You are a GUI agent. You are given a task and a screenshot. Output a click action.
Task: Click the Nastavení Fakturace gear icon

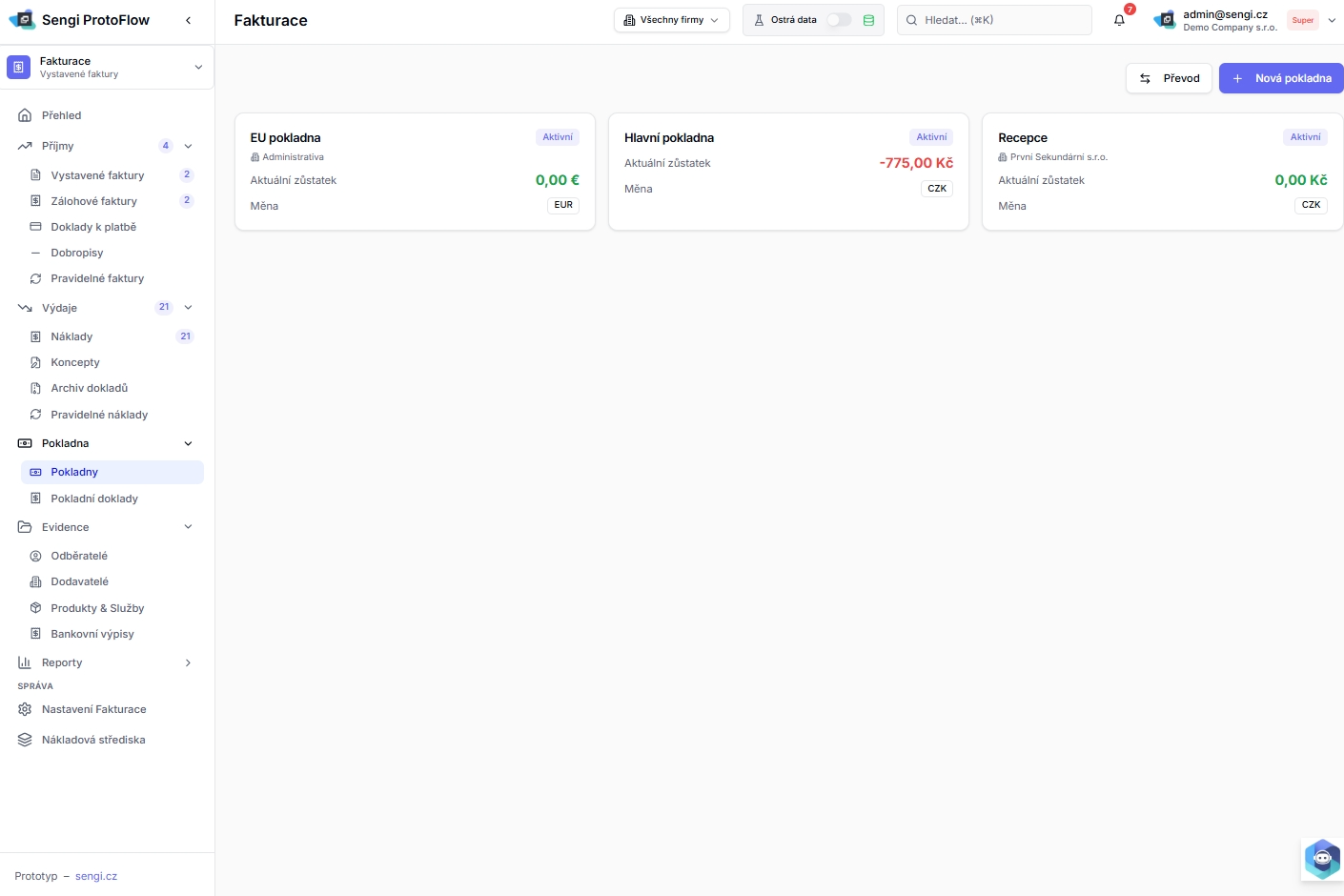[x=25, y=709]
